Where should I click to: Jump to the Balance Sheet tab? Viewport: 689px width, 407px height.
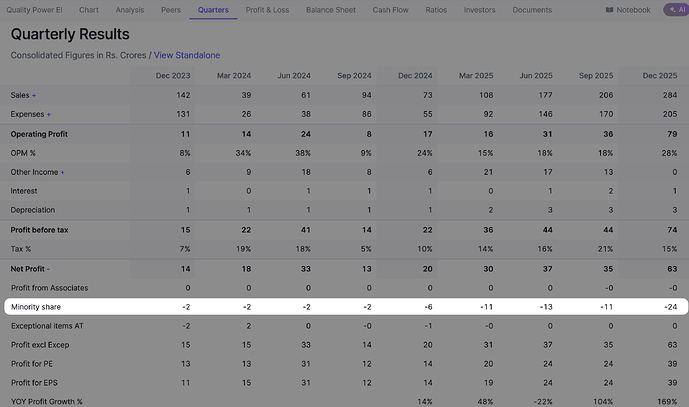pyautogui.click(x=333, y=10)
